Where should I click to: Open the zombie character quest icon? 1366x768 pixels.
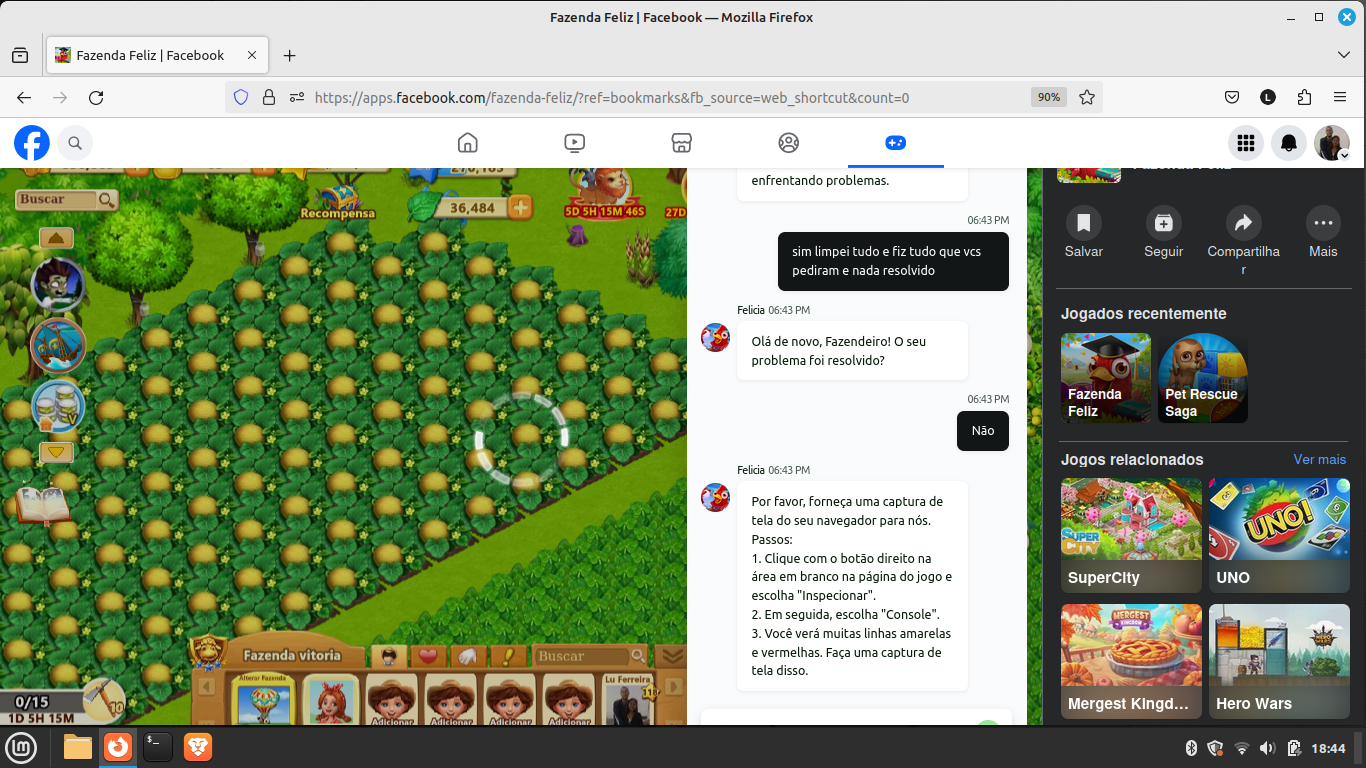(58, 284)
